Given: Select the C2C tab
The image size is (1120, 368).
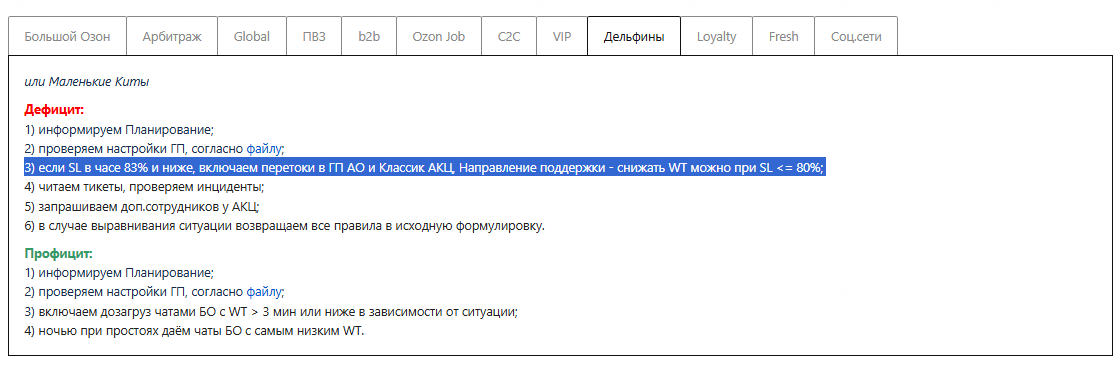Looking at the screenshot, I should click(509, 36).
